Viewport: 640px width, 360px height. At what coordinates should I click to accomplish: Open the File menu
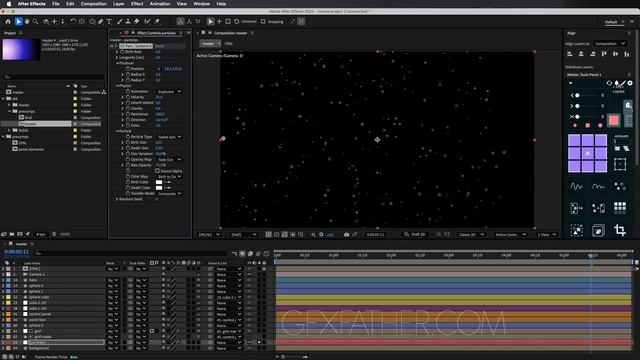pos(56,4)
